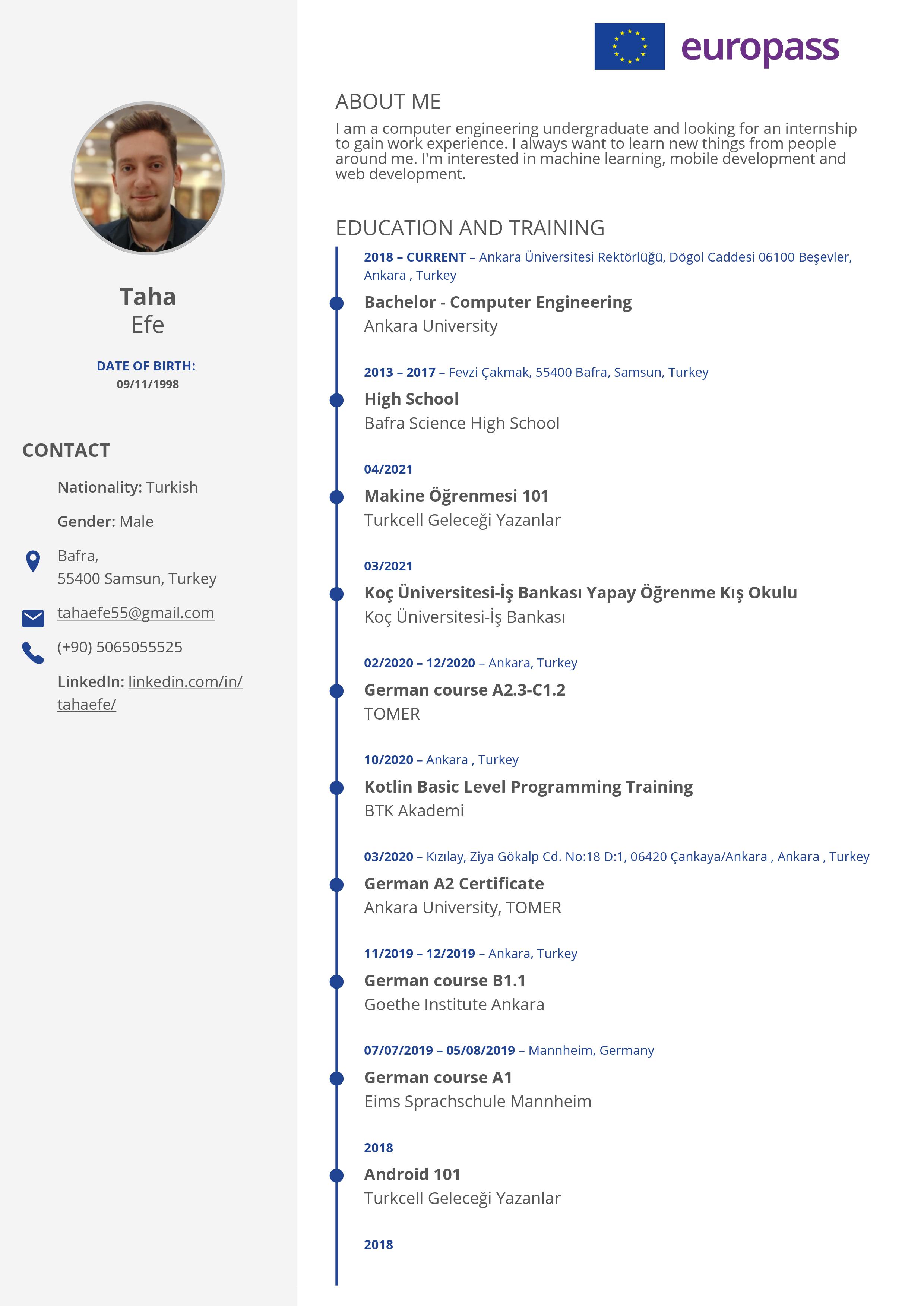The width and height of the screenshot is (924, 1306).
Task: Click the German course A1 title
Action: tap(438, 1077)
